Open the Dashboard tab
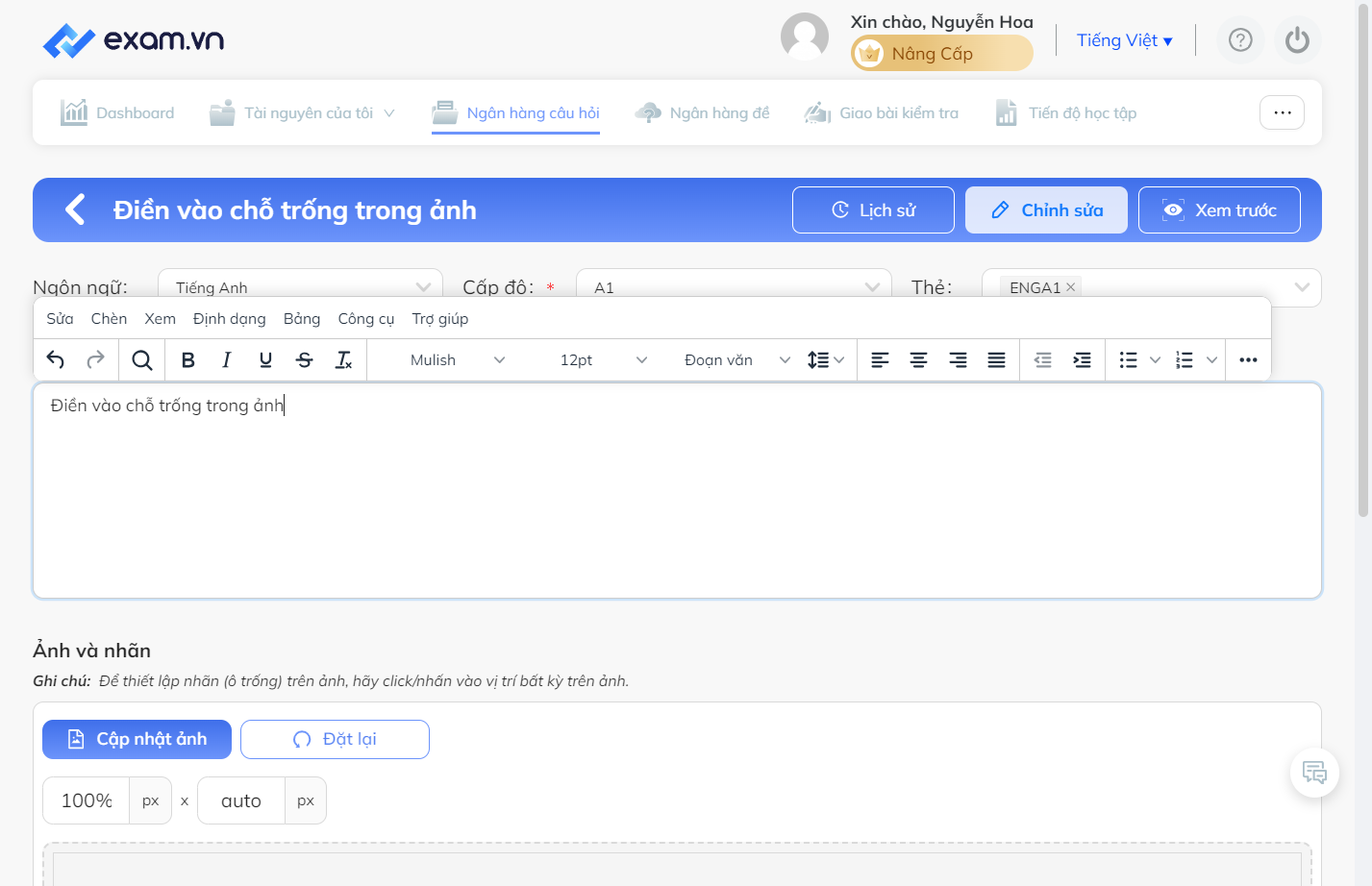This screenshot has width=1372, height=886. [117, 113]
